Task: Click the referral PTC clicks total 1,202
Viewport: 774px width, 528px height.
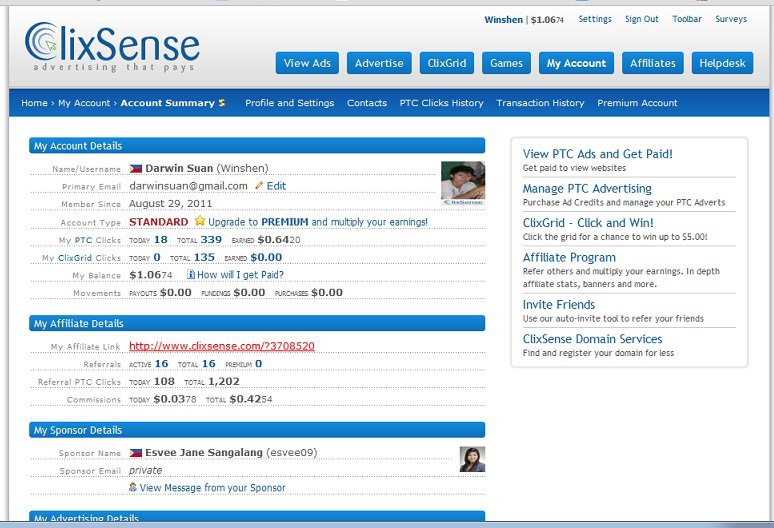Action: (224, 381)
